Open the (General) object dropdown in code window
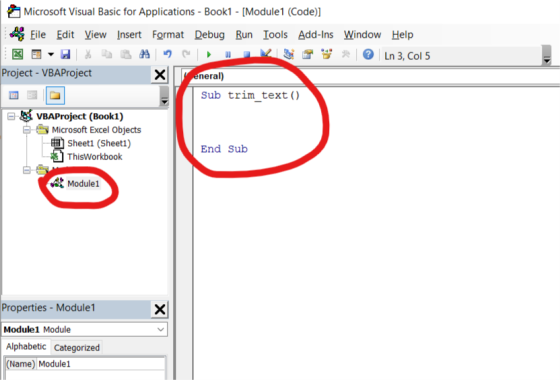 370,76
